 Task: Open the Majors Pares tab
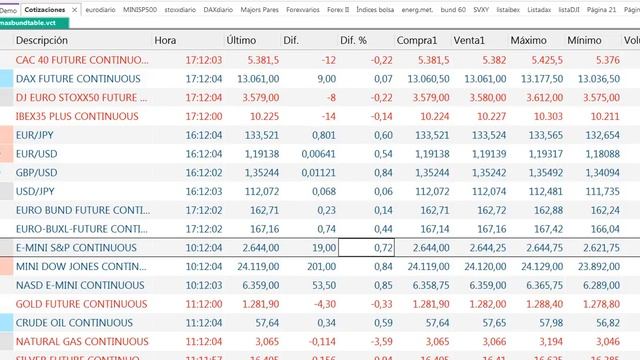tap(259, 9)
